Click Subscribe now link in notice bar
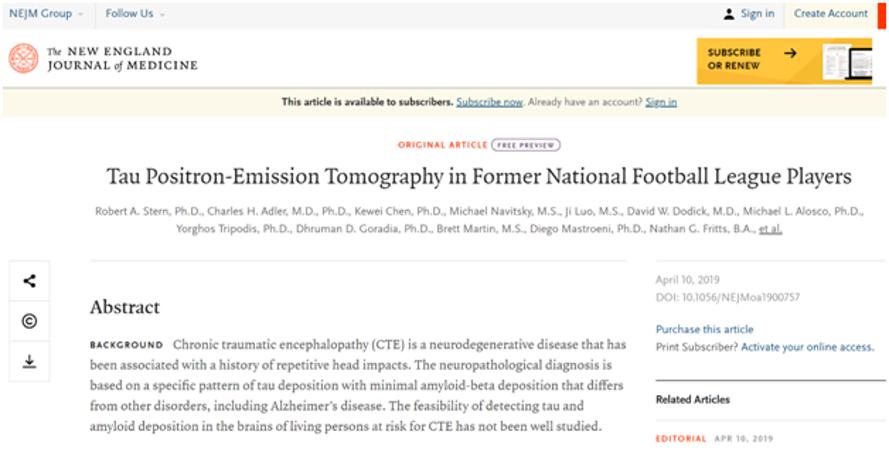 489,102
